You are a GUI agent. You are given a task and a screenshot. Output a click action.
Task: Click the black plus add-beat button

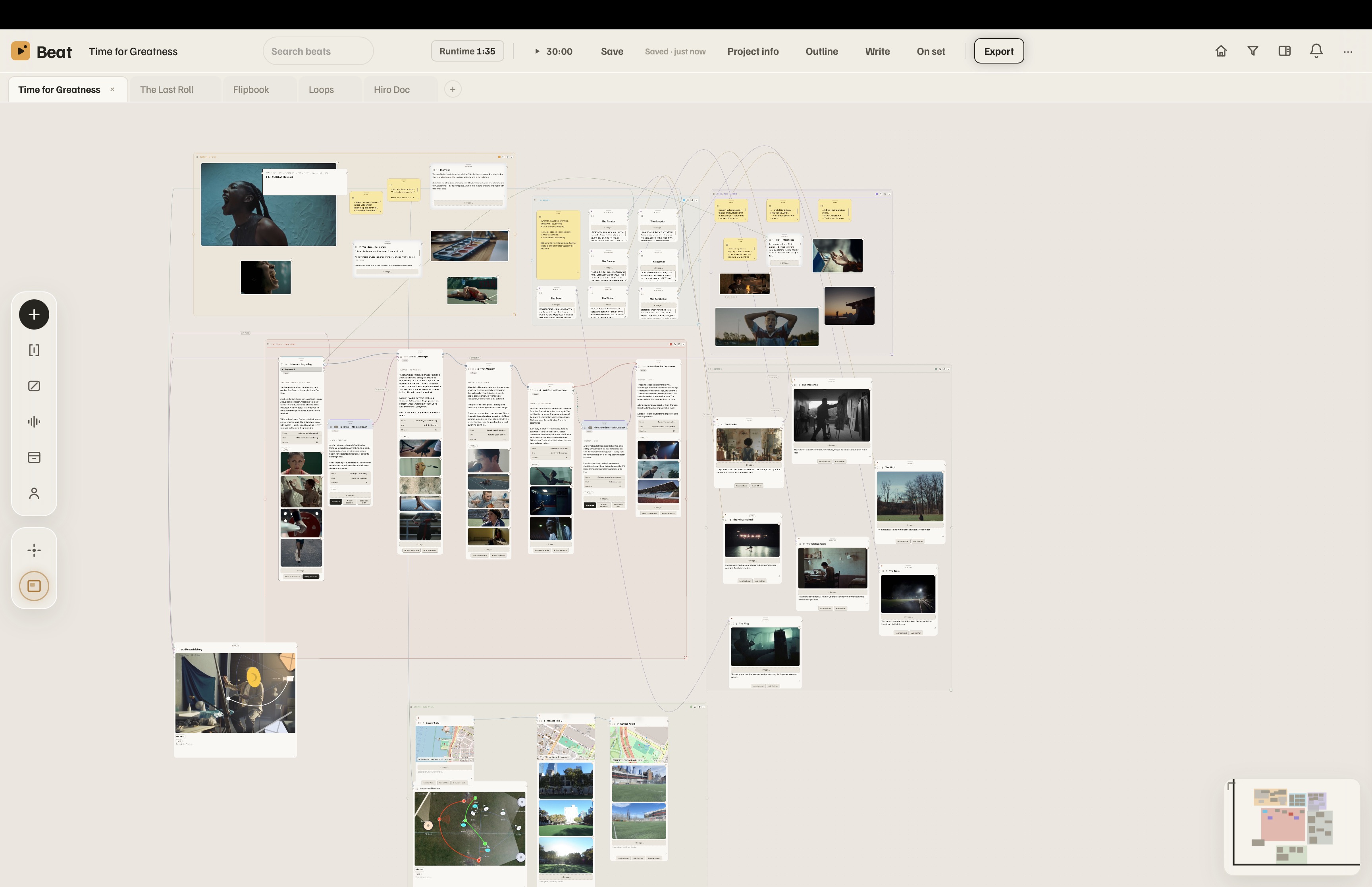click(34, 314)
